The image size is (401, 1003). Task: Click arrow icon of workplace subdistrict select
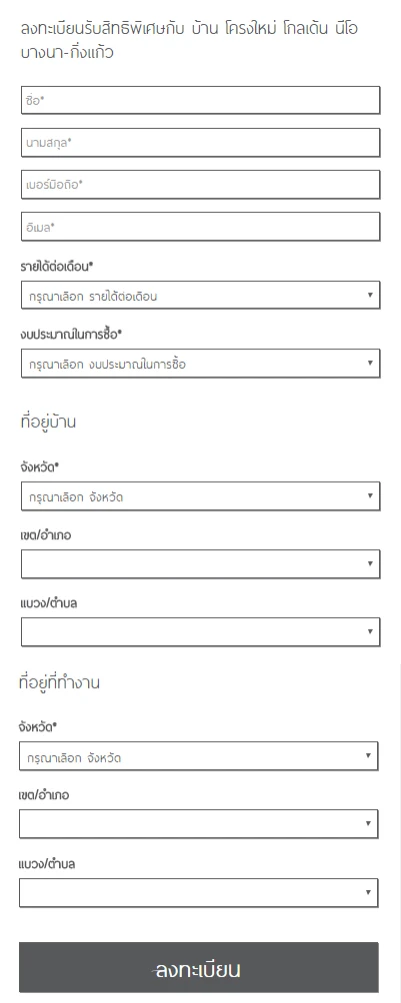coord(368,892)
